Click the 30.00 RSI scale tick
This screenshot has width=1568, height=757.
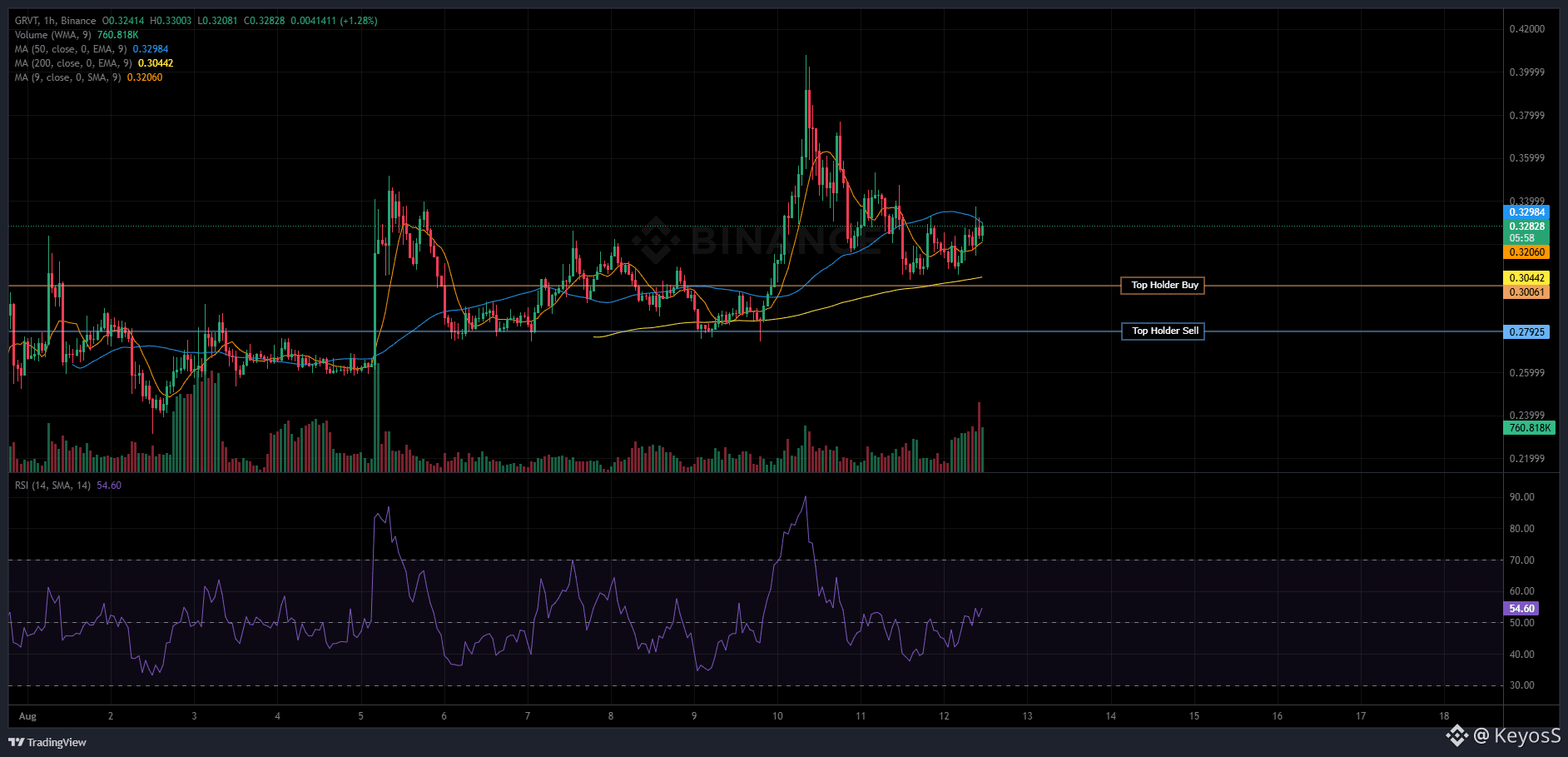pos(1522,685)
